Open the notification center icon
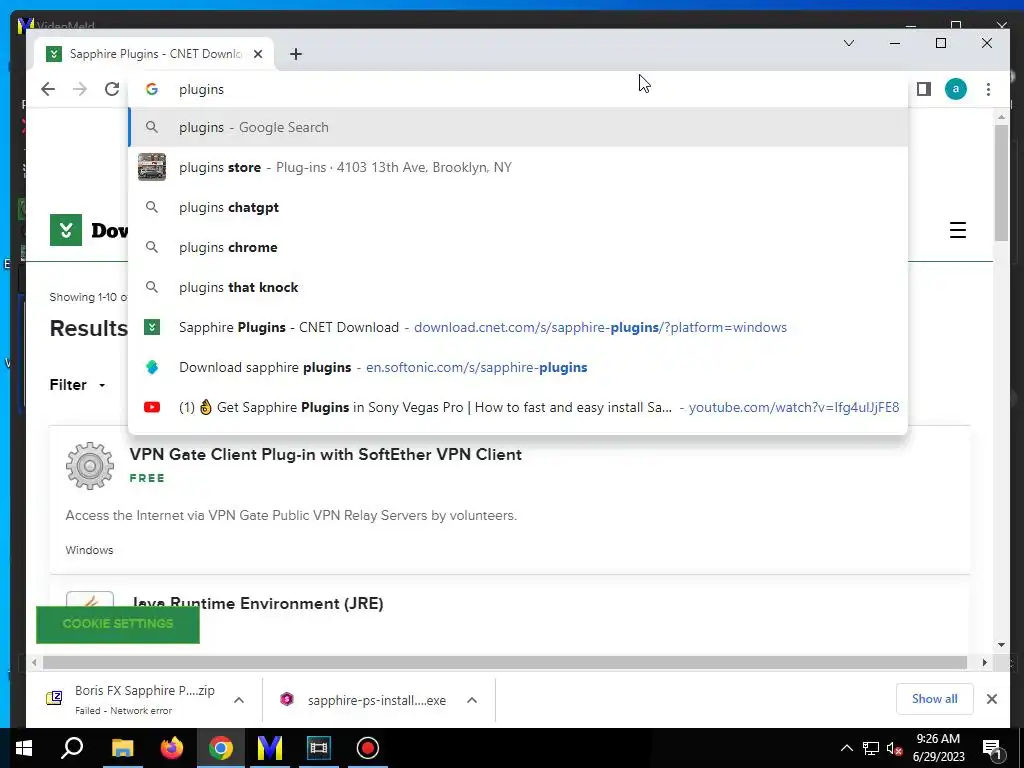The width and height of the screenshot is (1024, 768). tap(991, 748)
